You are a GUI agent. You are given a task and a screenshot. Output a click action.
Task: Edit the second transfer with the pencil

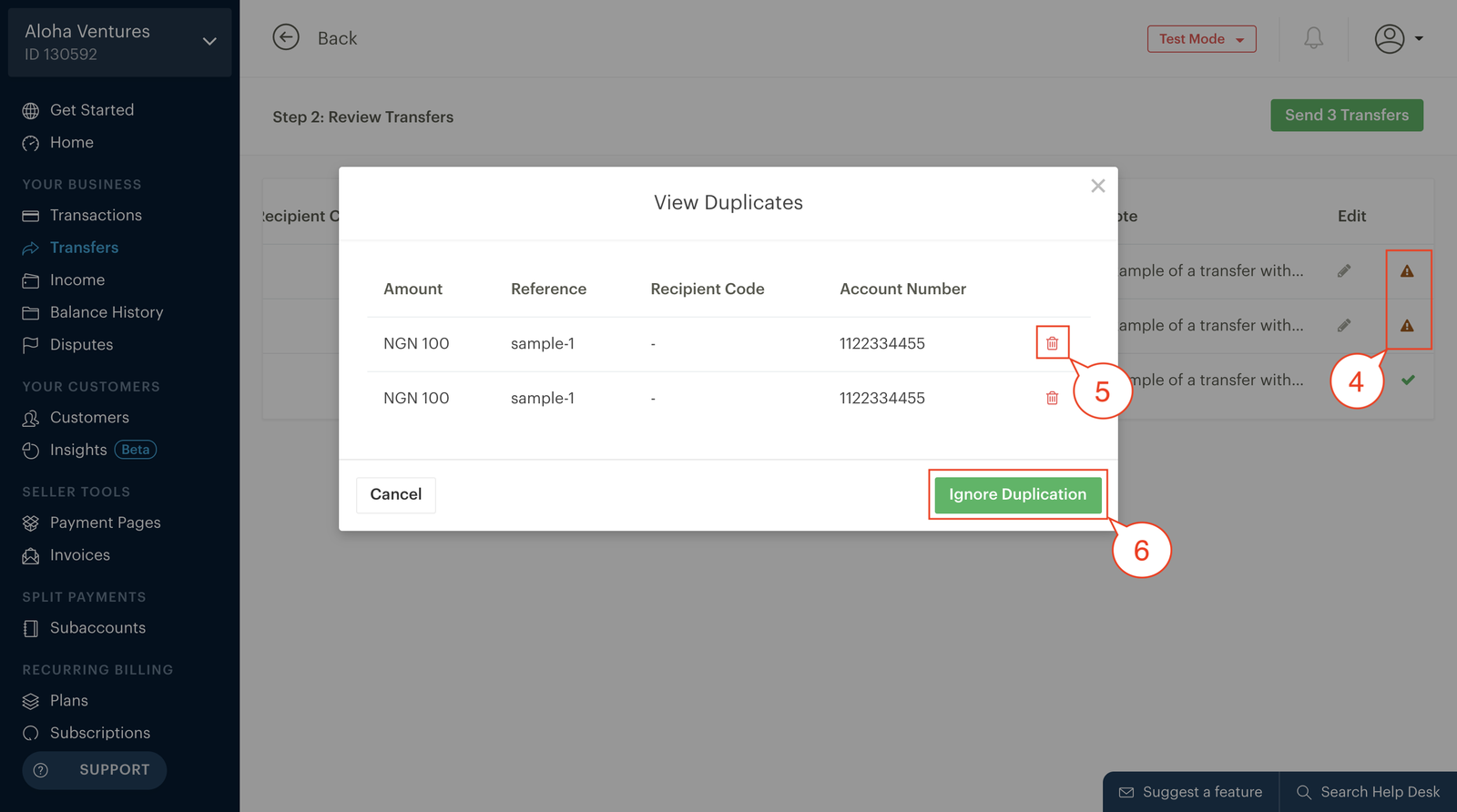click(x=1344, y=325)
